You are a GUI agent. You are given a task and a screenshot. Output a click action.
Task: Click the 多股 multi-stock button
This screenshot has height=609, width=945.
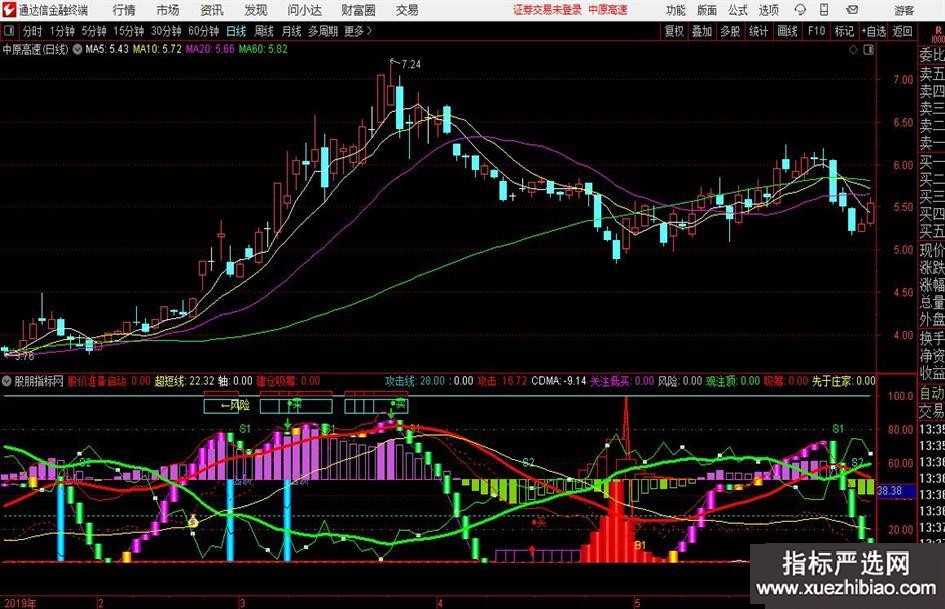[x=730, y=31]
